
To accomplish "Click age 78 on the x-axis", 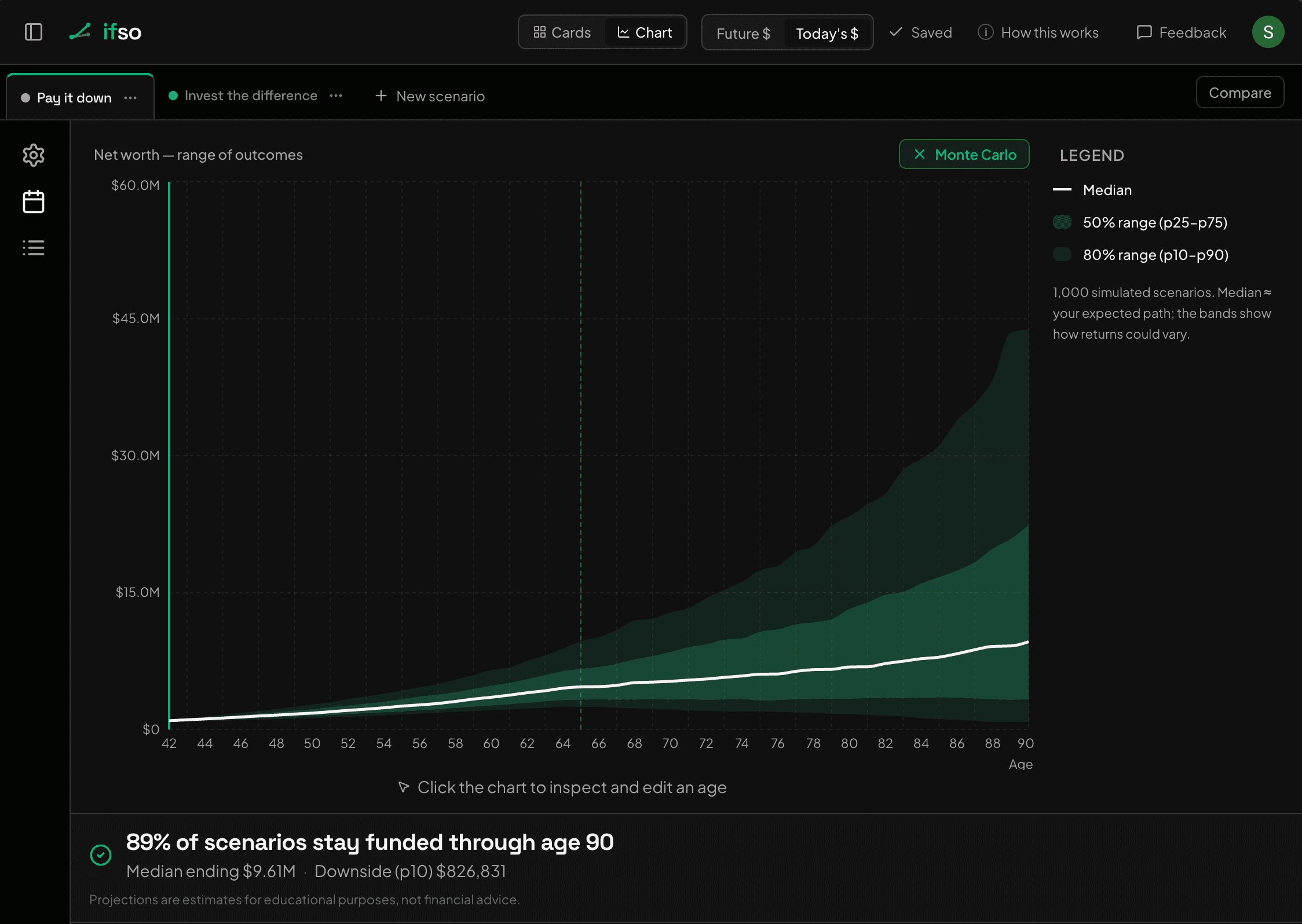I will click(x=813, y=743).
